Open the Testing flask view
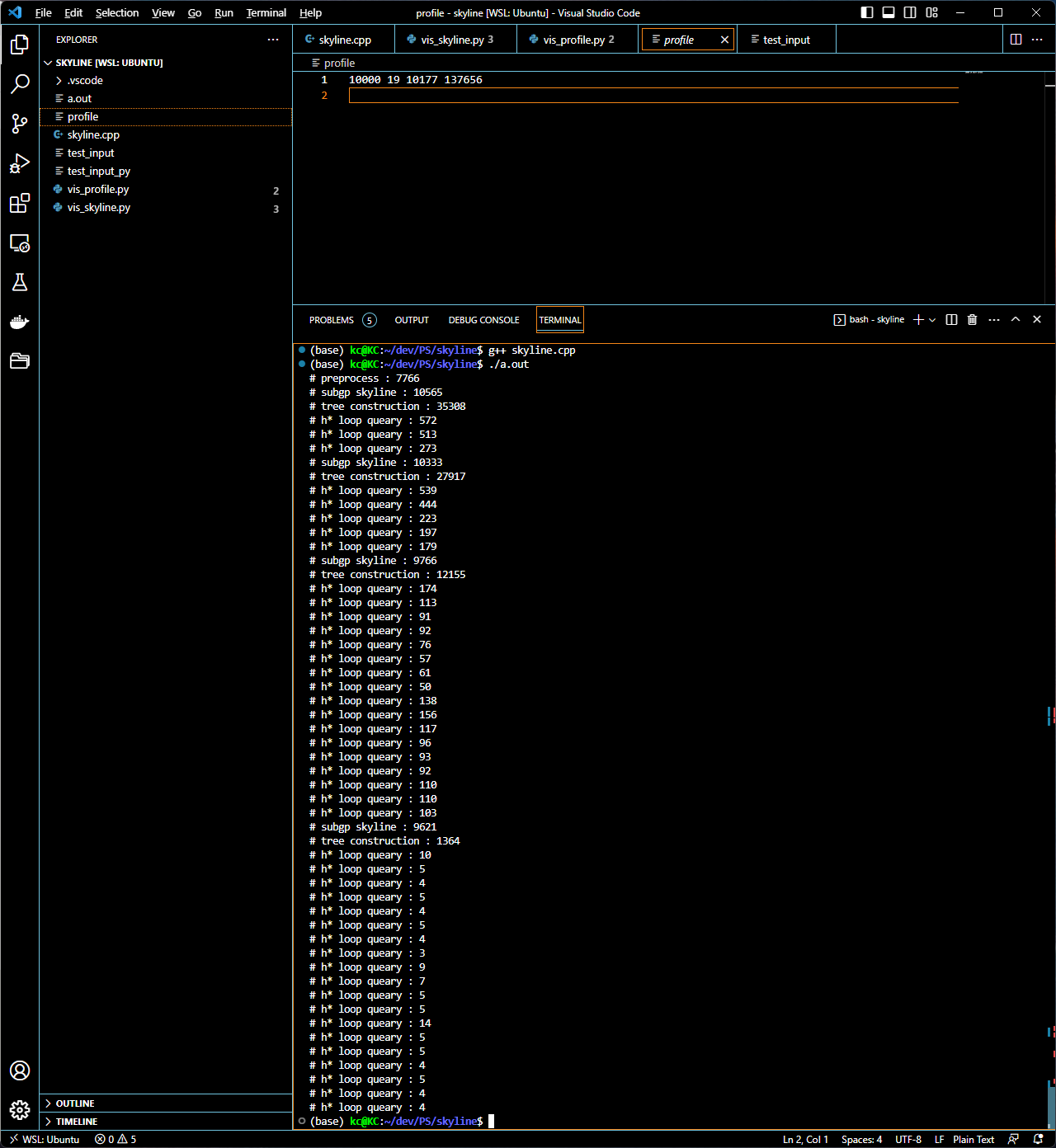Screen dimensions: 1056x1148 coord(20,282)
